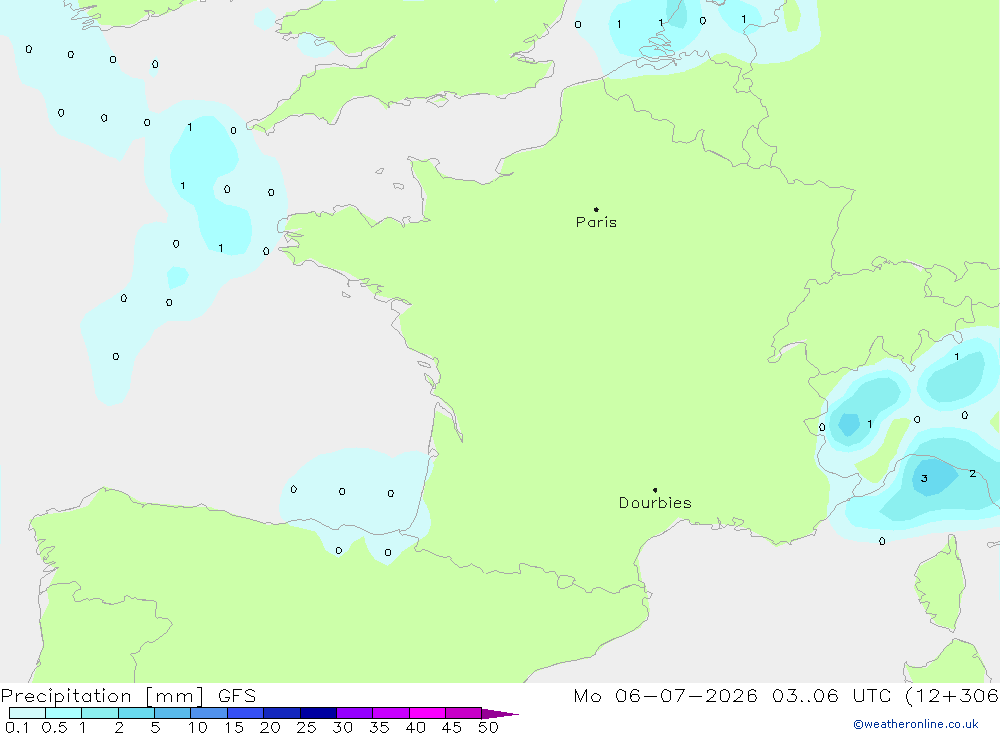This screenshot has width=1000, height=733.
Task: Click the '25' legend scale number
Action: 307,727
